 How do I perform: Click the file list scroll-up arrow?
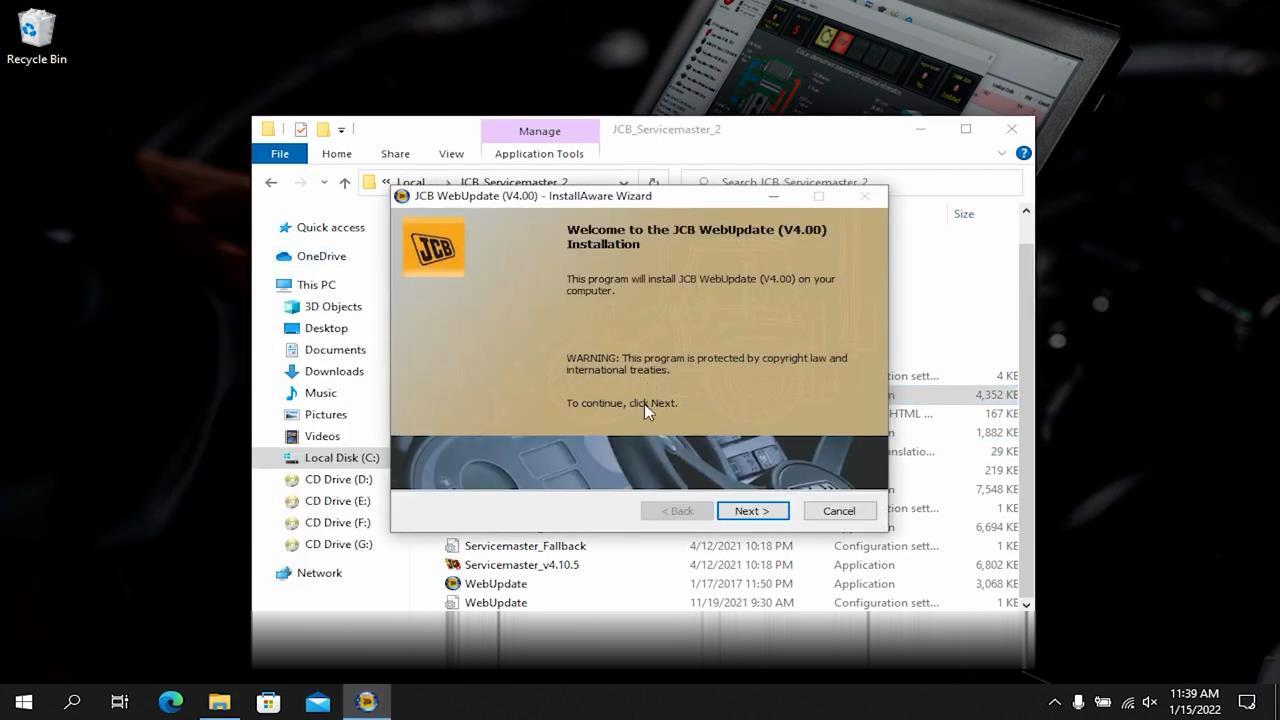click(x=1025, y=211)
